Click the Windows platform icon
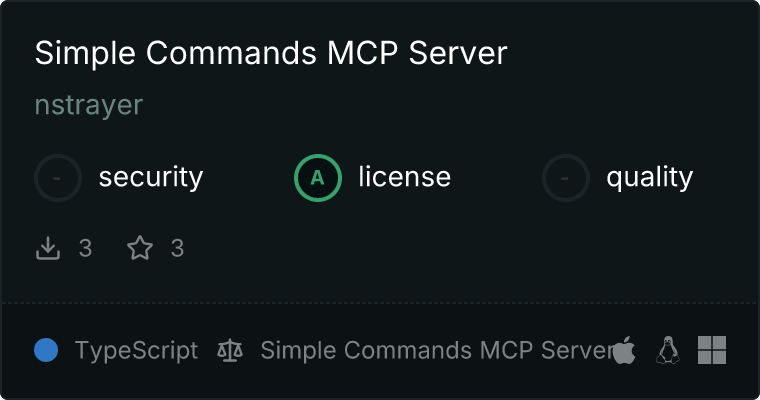 click(x=712, y=350)
